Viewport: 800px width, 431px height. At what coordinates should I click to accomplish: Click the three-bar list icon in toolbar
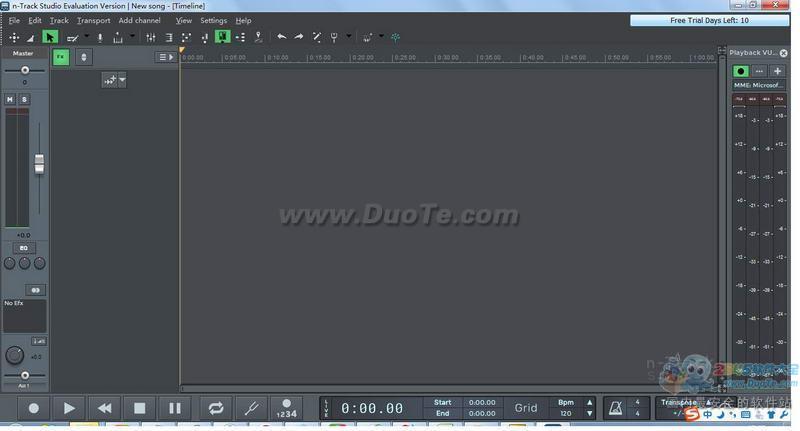(169, 37)
